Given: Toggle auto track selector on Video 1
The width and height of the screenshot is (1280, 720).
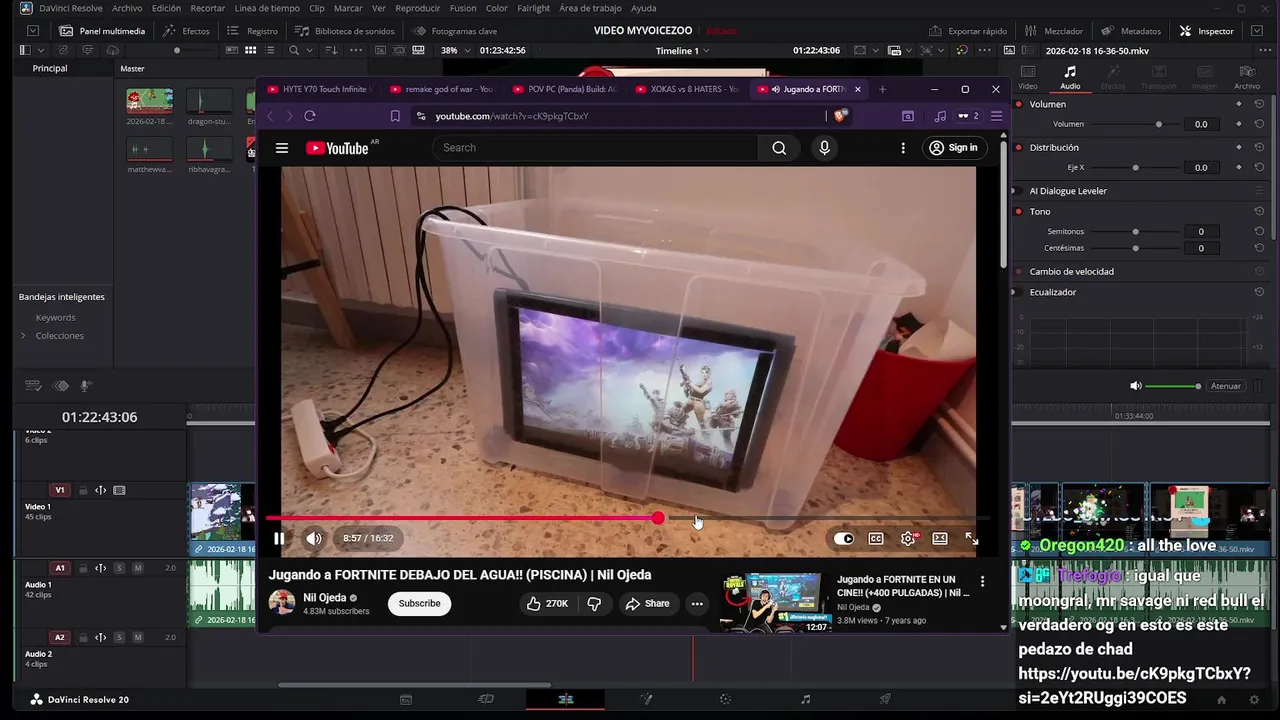Looking at the screenshot, I should 101,490.
